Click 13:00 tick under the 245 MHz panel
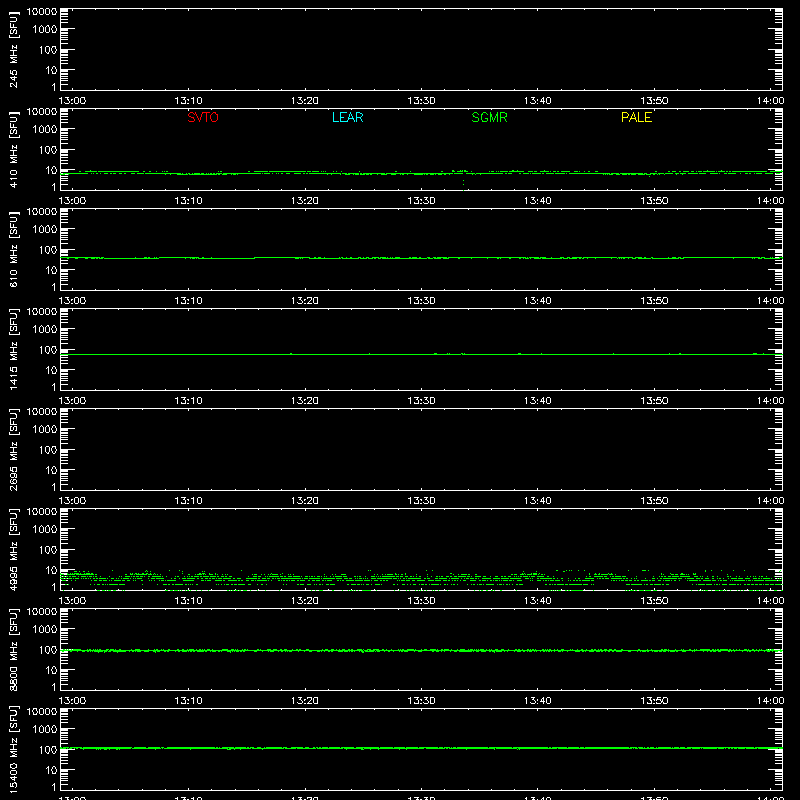 click(x=72, y=101)
